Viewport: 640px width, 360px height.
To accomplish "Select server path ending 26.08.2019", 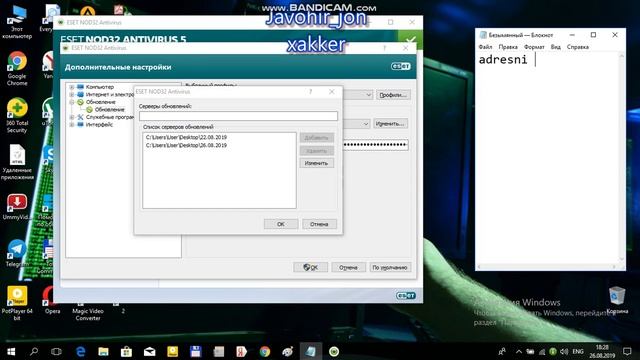I will point(187,145).
